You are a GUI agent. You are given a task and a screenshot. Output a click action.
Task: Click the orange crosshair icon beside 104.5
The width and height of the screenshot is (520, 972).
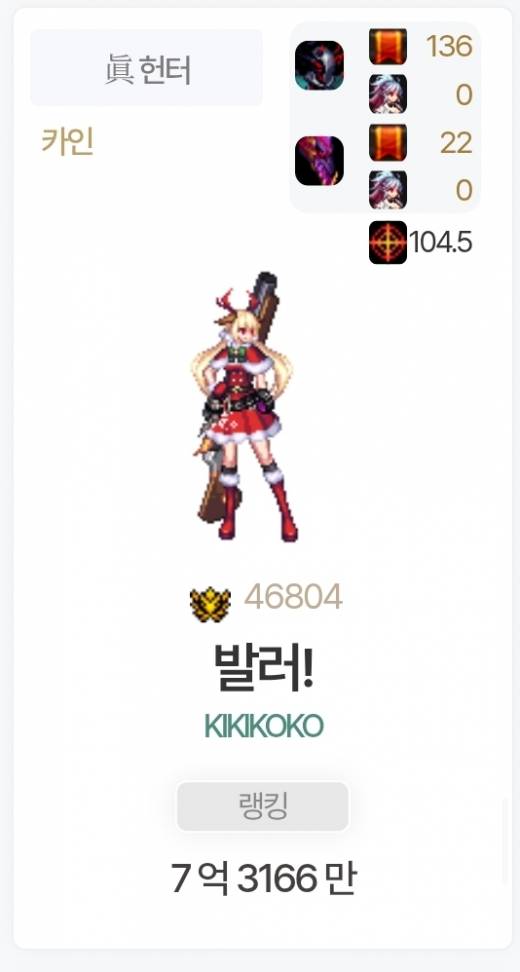click(388, 242)
